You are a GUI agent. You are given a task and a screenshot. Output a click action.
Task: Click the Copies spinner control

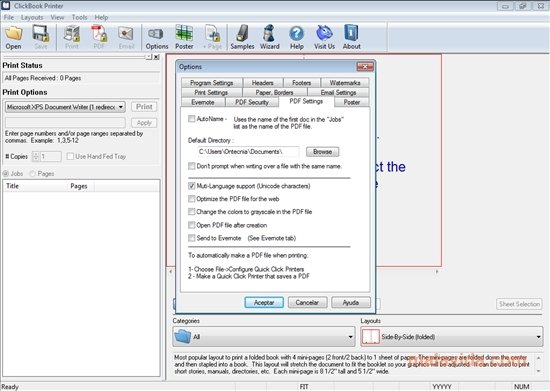click(36, 156)
